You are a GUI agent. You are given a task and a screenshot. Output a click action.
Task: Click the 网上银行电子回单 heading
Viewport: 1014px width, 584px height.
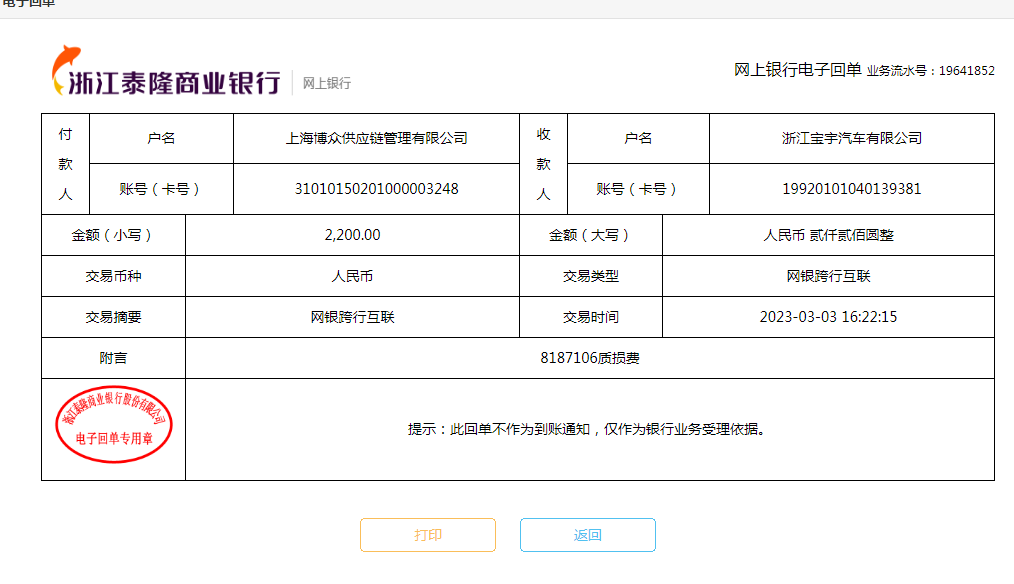tap(797, 70)
